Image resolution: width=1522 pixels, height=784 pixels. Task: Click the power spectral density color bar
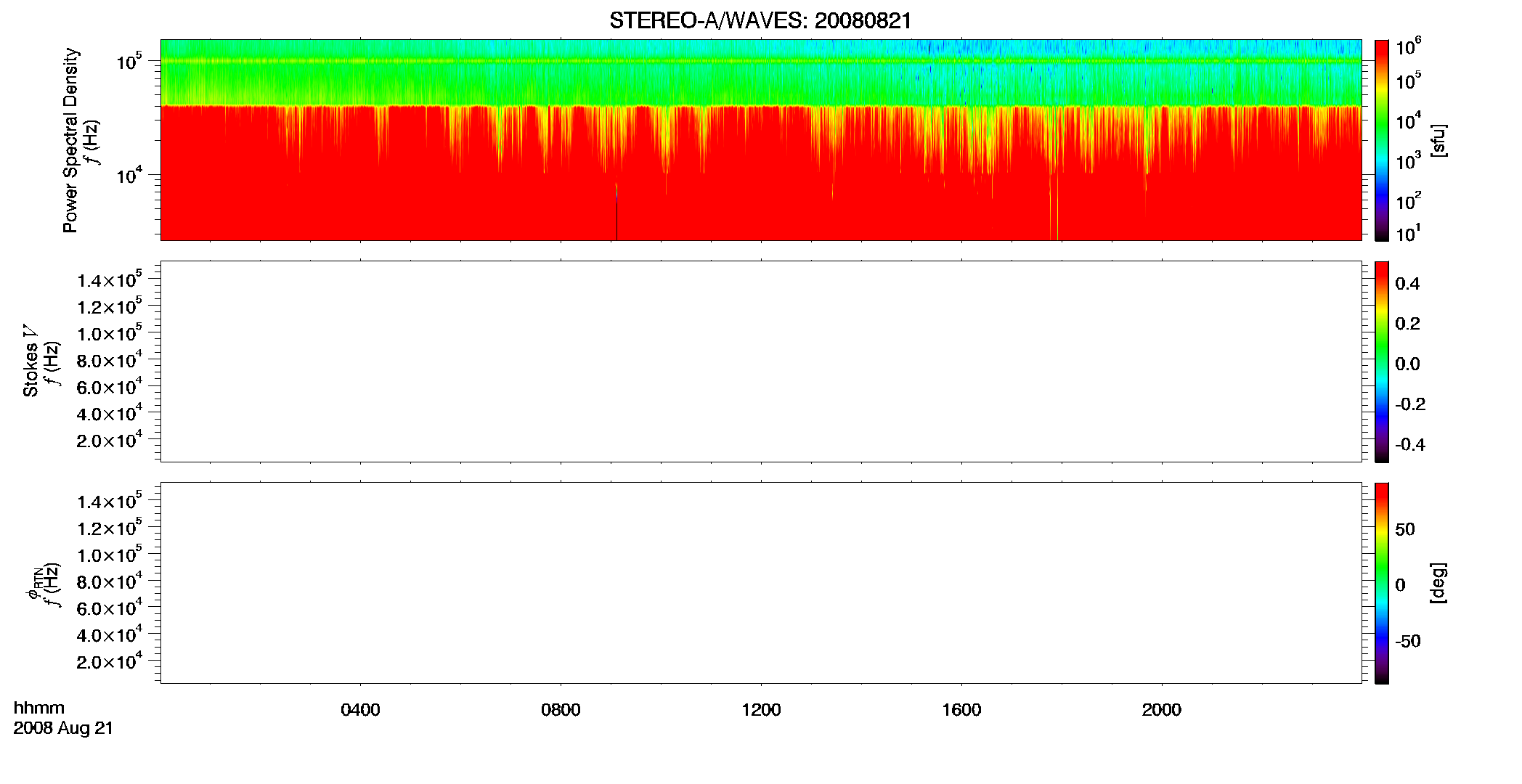(1382, 140)
